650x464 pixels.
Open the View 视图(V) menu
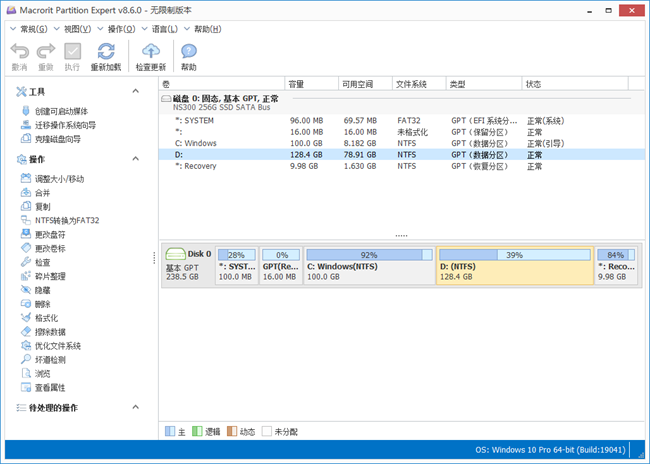(x=73, y=29)
